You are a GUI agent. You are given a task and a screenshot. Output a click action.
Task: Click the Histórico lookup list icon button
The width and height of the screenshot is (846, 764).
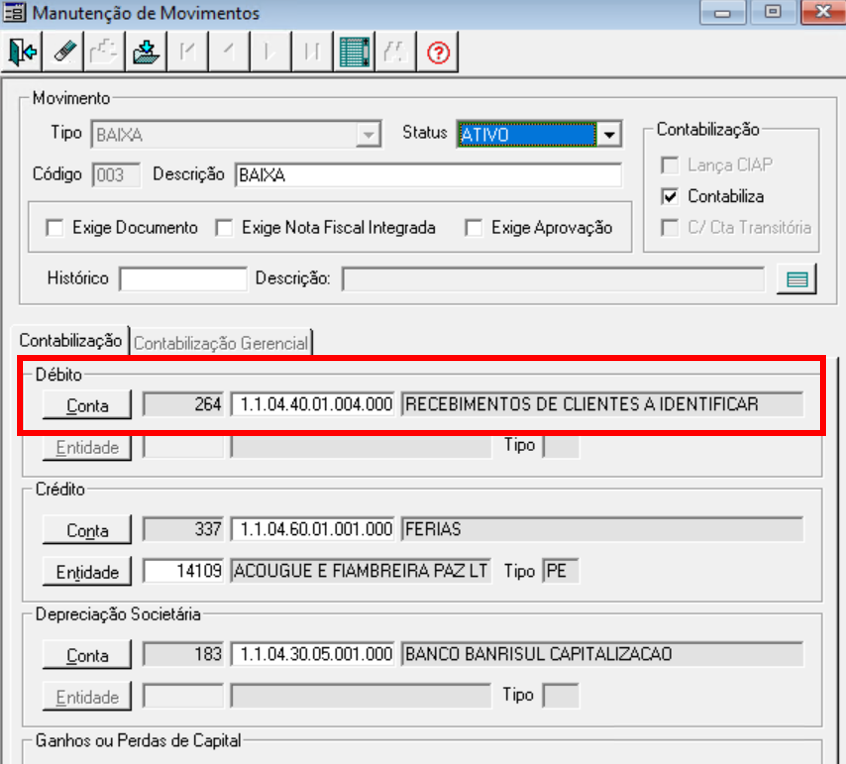coord(797,279)
